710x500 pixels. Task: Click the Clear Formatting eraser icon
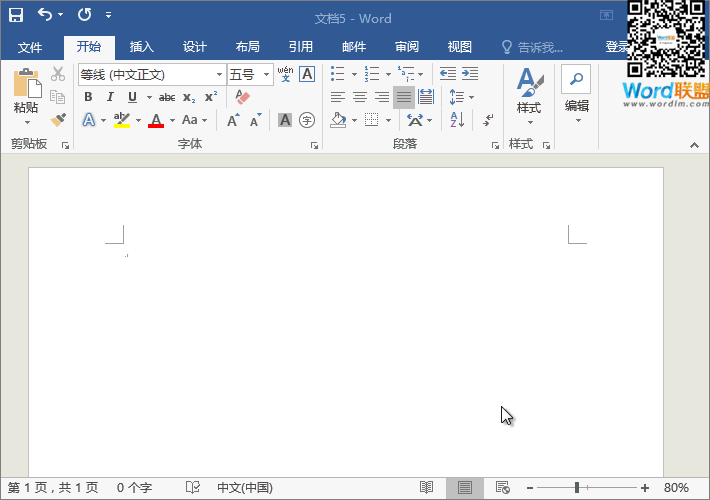point(242,97)
